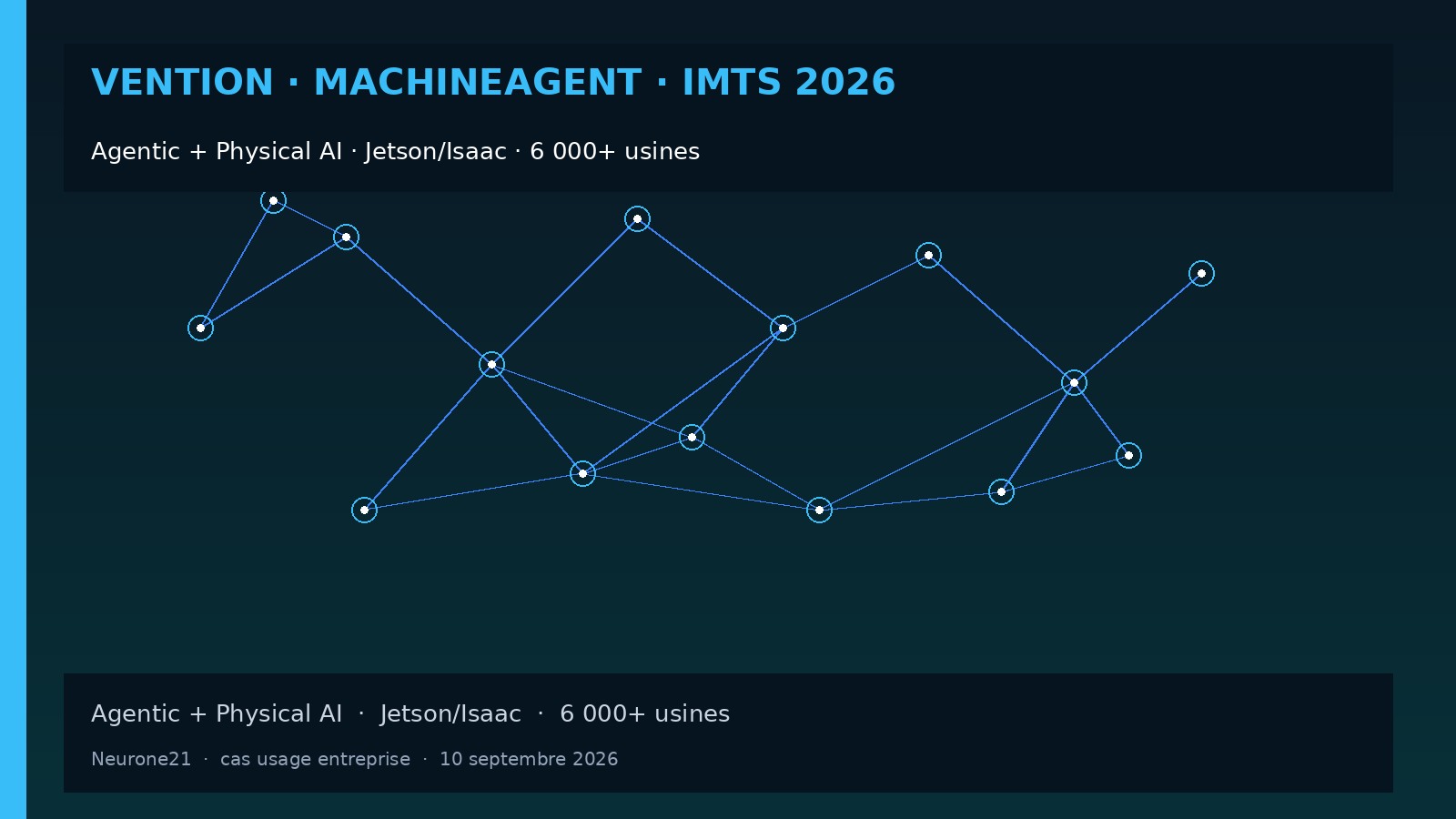The width and height of the screenshot is (1456, 819).
Task: Select the "Agentic + Physical AI" text in footer
Action: (x=217, y=713)
